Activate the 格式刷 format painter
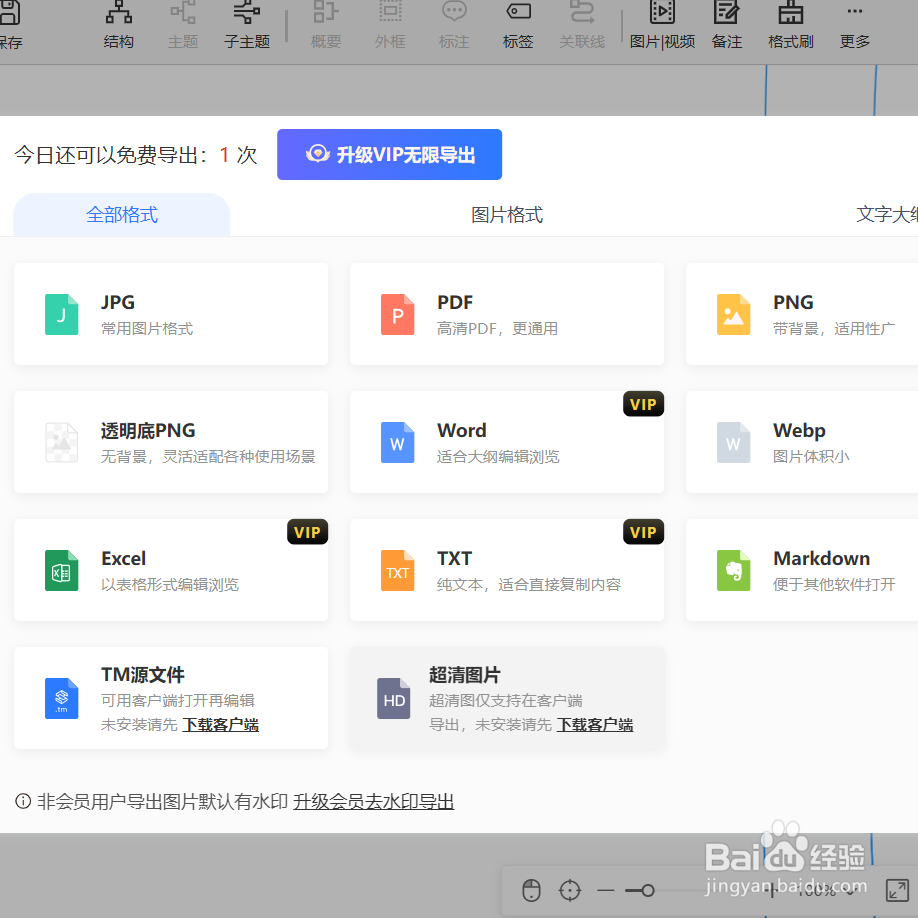Screen dimensions: 918x918 [790, 25]
